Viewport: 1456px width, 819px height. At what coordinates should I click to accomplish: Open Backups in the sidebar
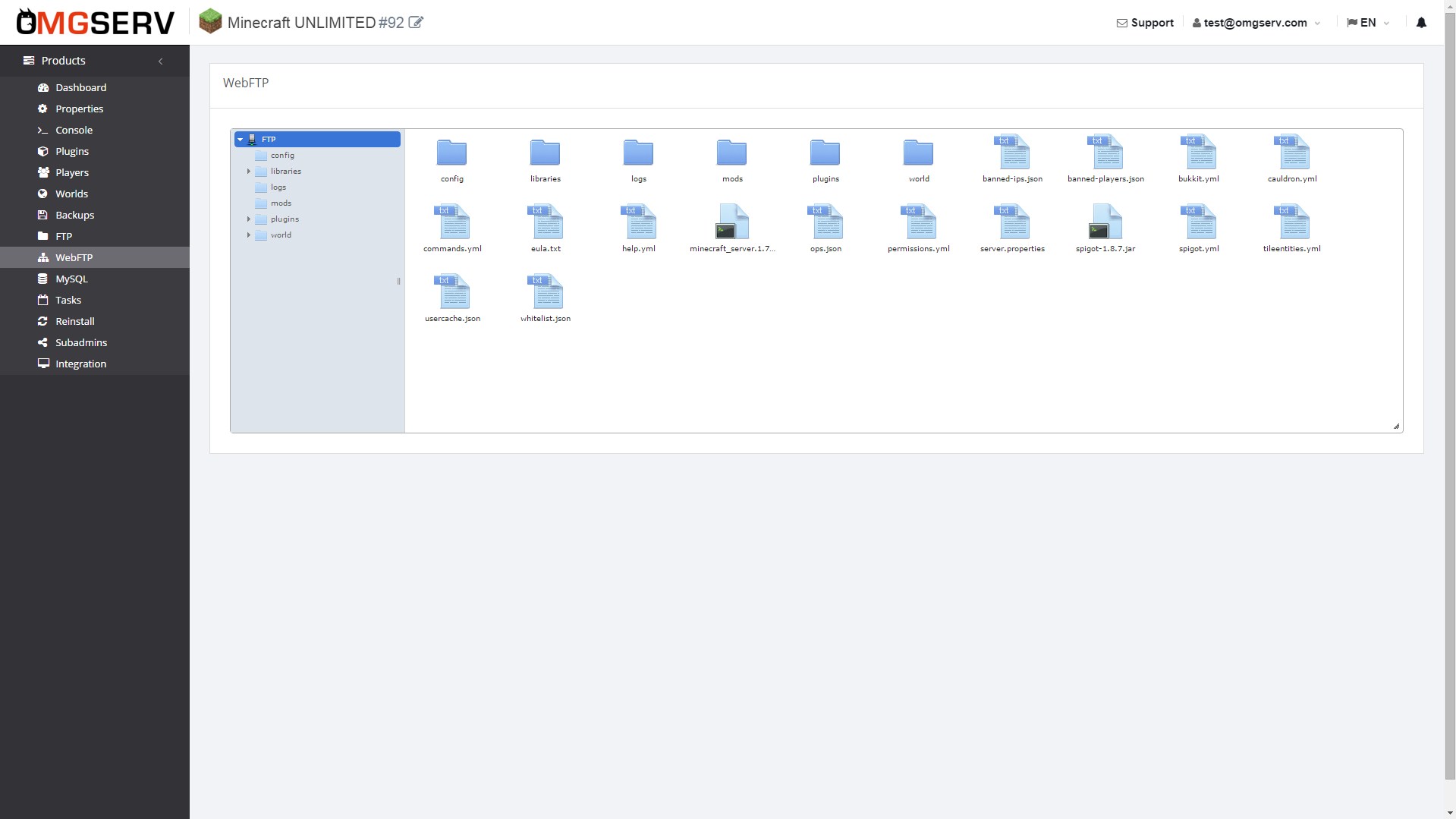pos(95,215)
